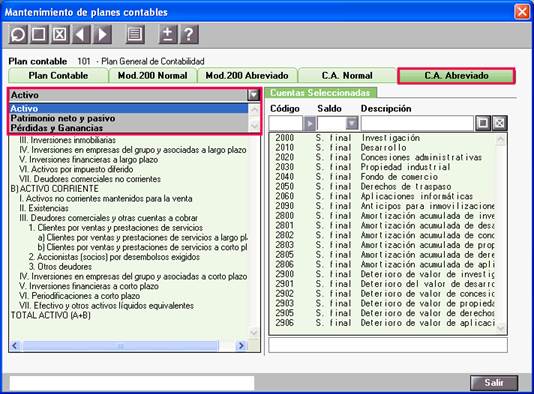Select 1. Clientes por ventas y prestaciones

pyautogui.click(x=115, y=227)
